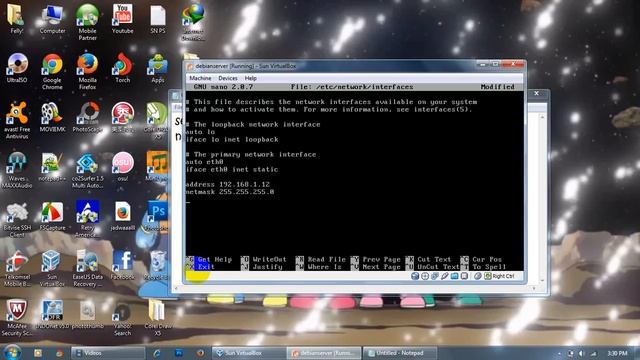
Task: Select the McAfee Security Scan desktop icon
Action: [17, 318]
